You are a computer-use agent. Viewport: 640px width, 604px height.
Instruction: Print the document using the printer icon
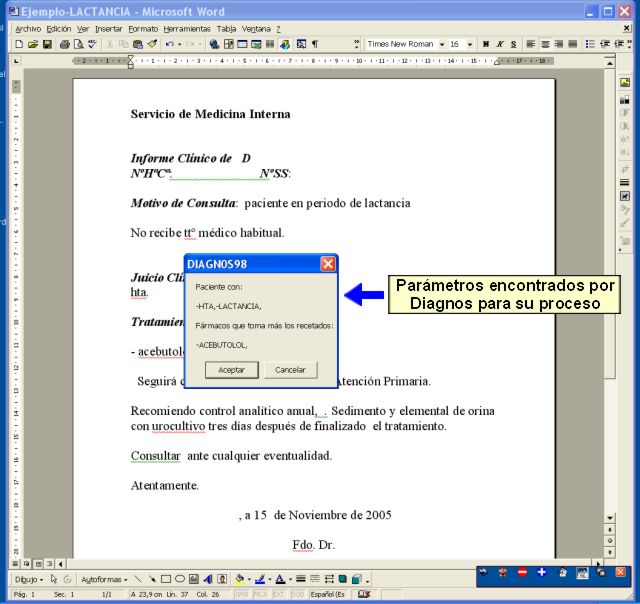tap(64, 44)
